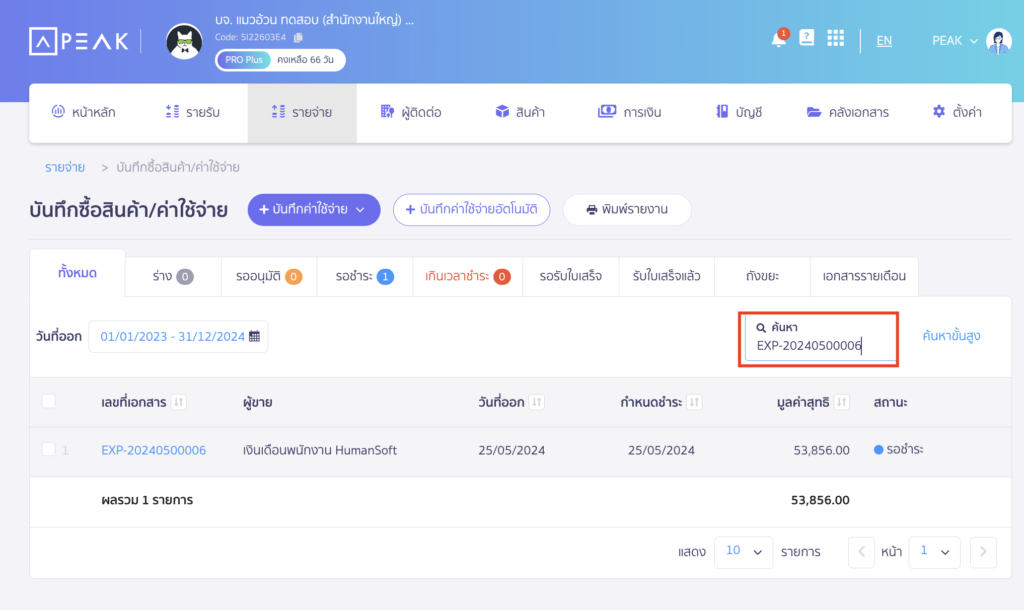Open the page number dropdown
The height and width of the screenshot is (610, 1024).
[935, 551]
